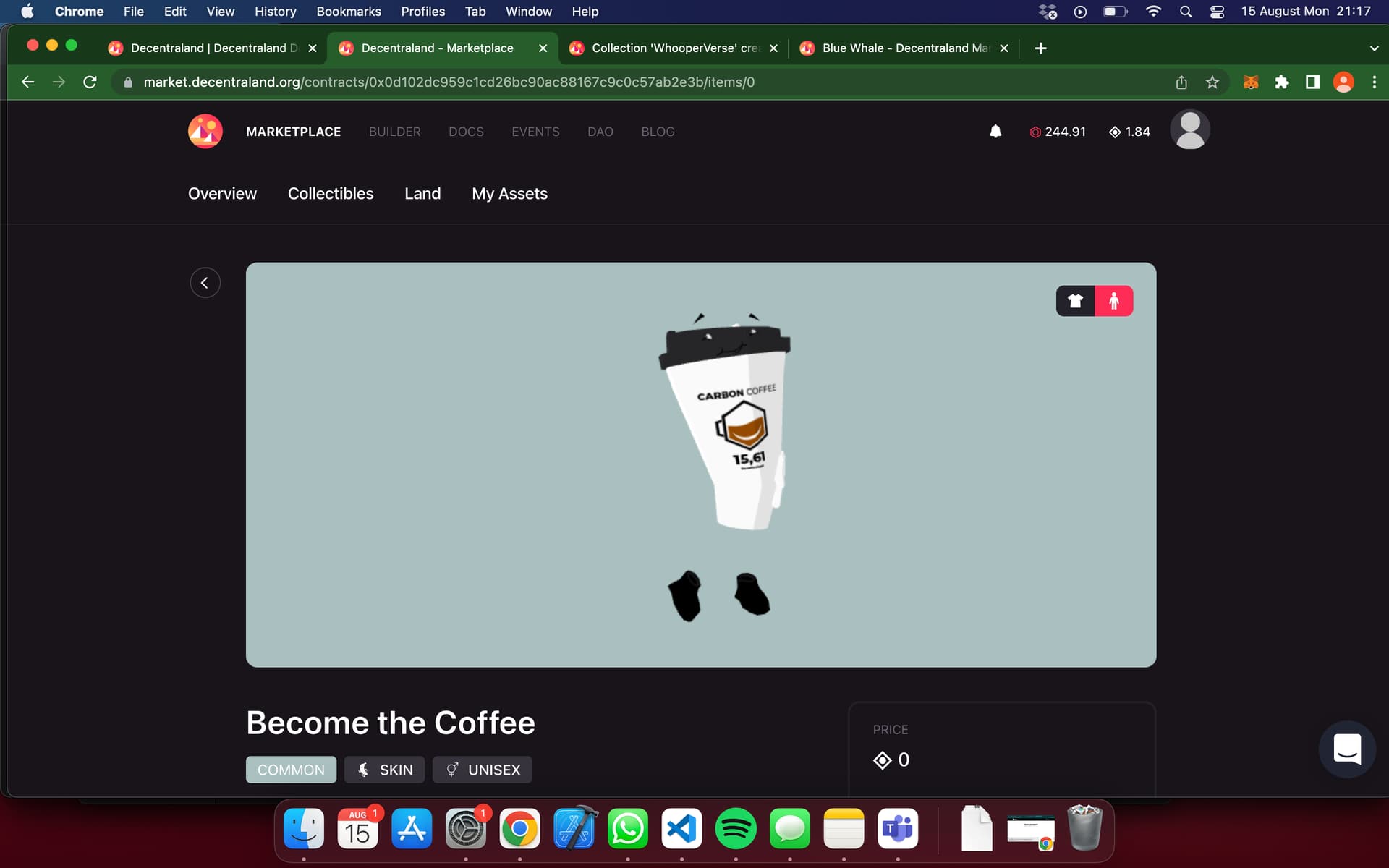This screenshot has width=1389, height=868.
Task: Click the Decentraland logo
Action: point(205,131)
